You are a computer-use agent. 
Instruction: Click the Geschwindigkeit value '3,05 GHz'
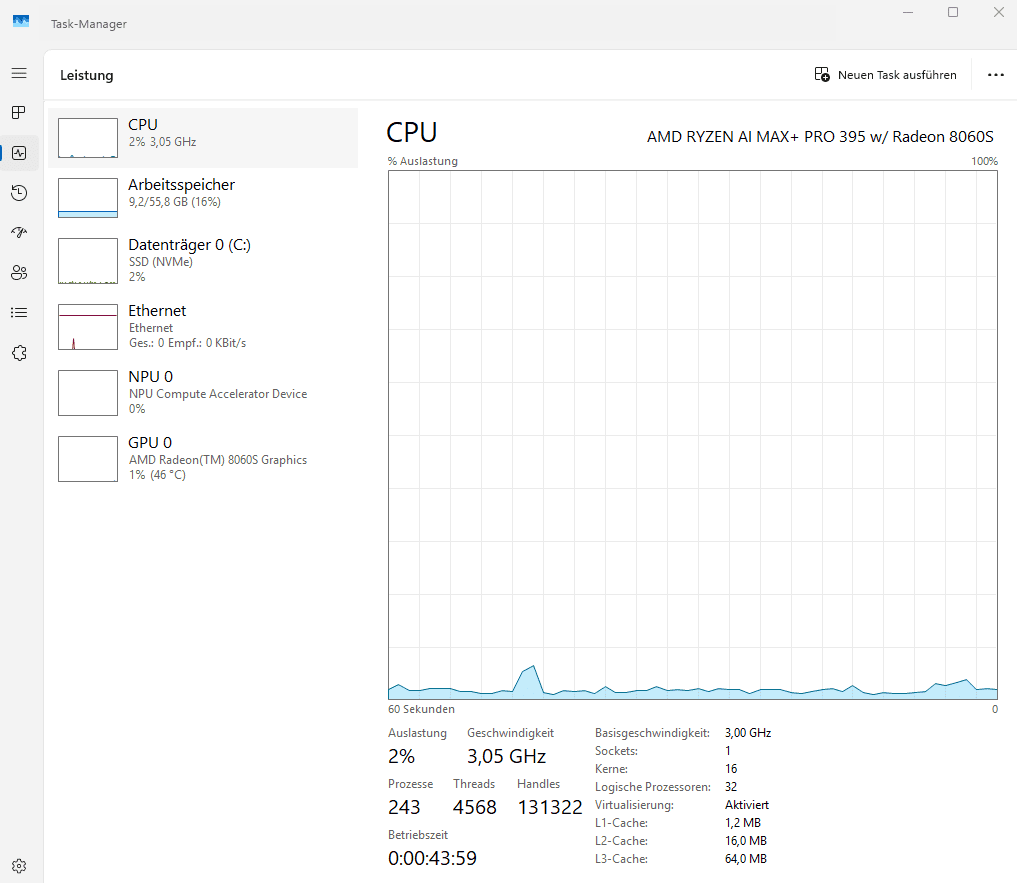point(507,756)
